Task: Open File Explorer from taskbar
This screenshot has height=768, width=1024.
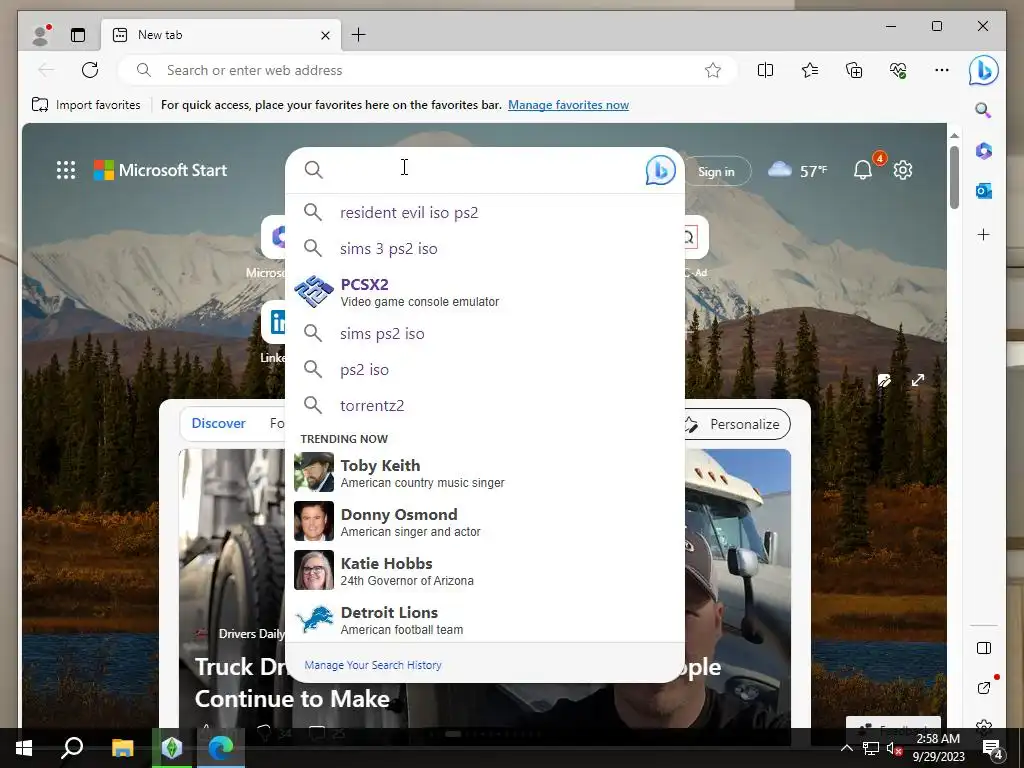Action: pyautogui.click(x=122, y=748)
